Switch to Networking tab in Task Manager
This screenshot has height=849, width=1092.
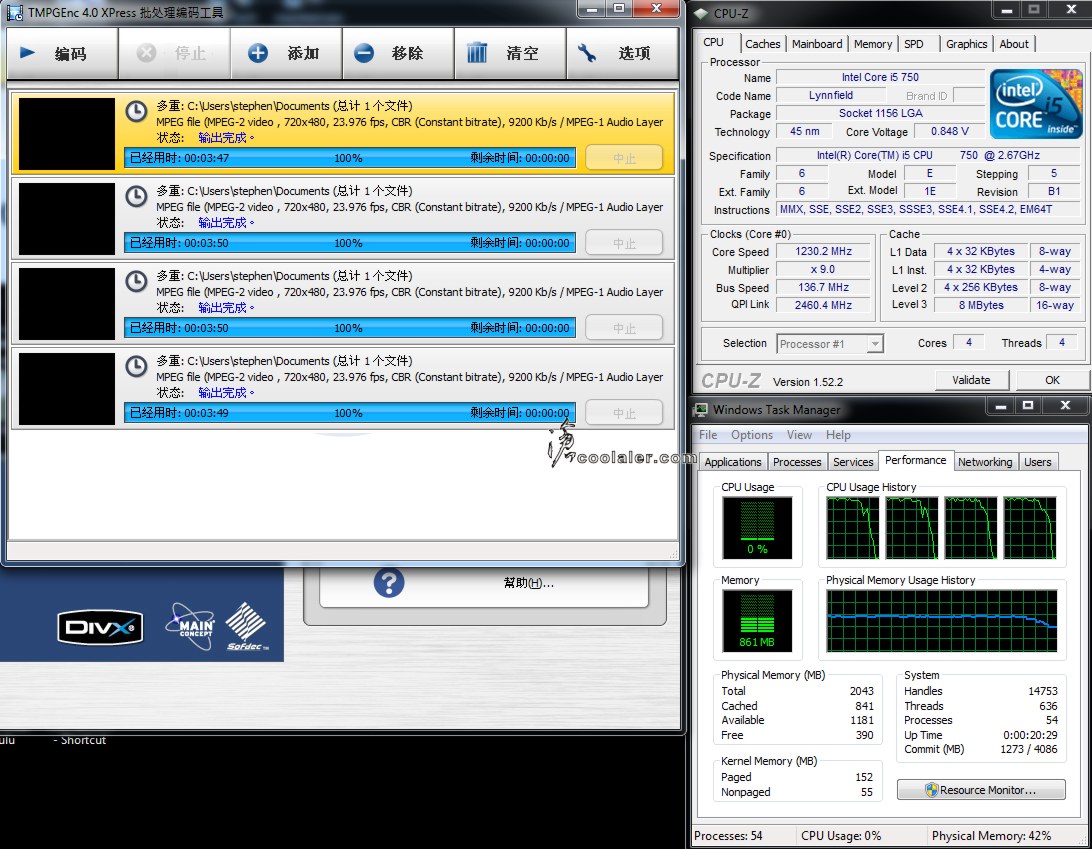[x=985, y=462]
